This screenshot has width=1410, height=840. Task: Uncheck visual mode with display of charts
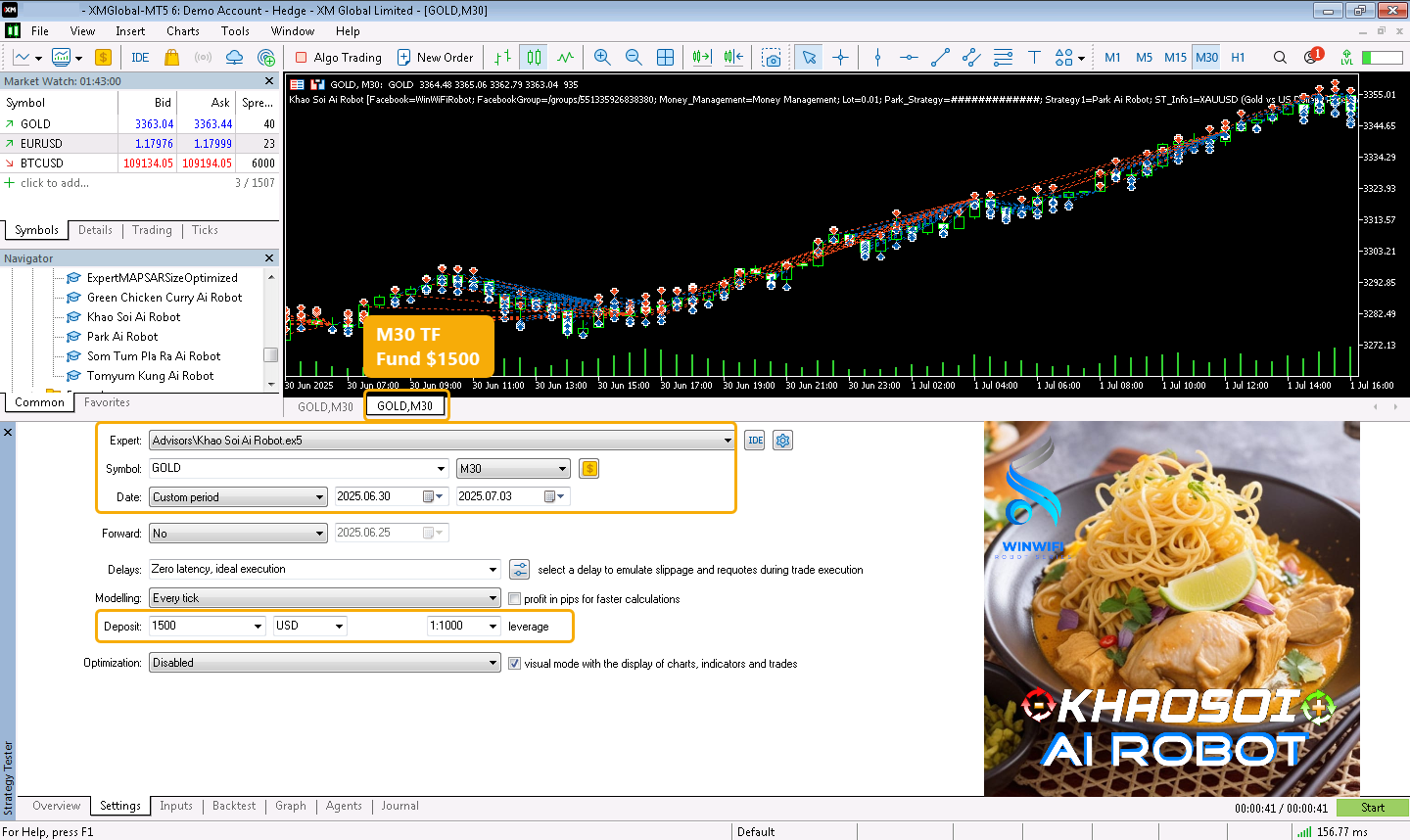[514, 664]
